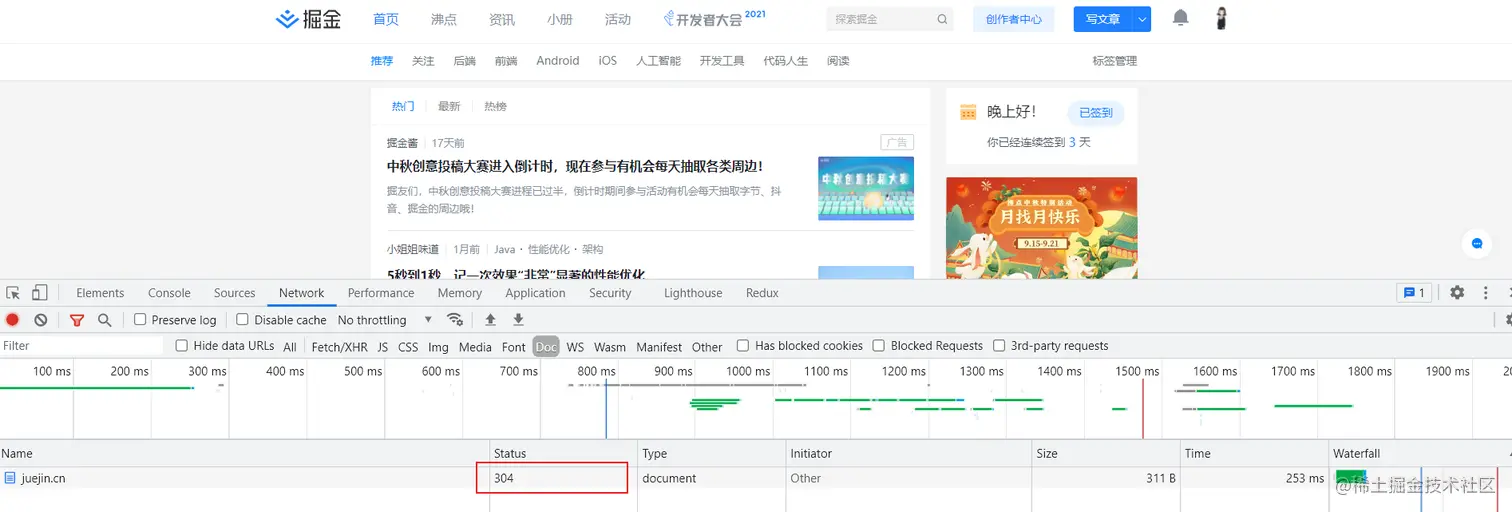This screenshot has width=1512, height=512.
Task: Enable the Preserve log checkbox
Action: pos(140,320)
